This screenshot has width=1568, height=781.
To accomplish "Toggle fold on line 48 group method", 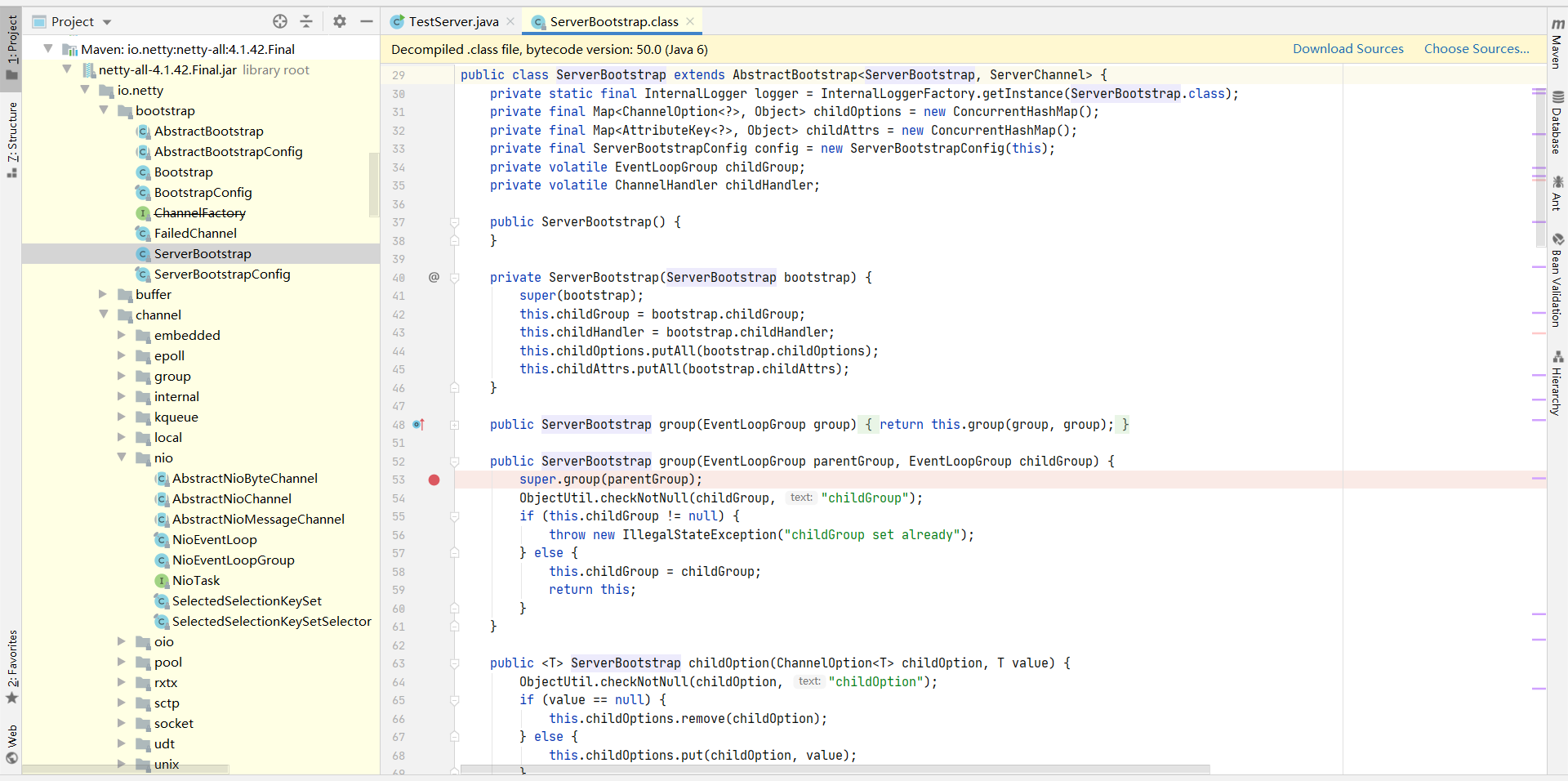I will tap(455, 425).
